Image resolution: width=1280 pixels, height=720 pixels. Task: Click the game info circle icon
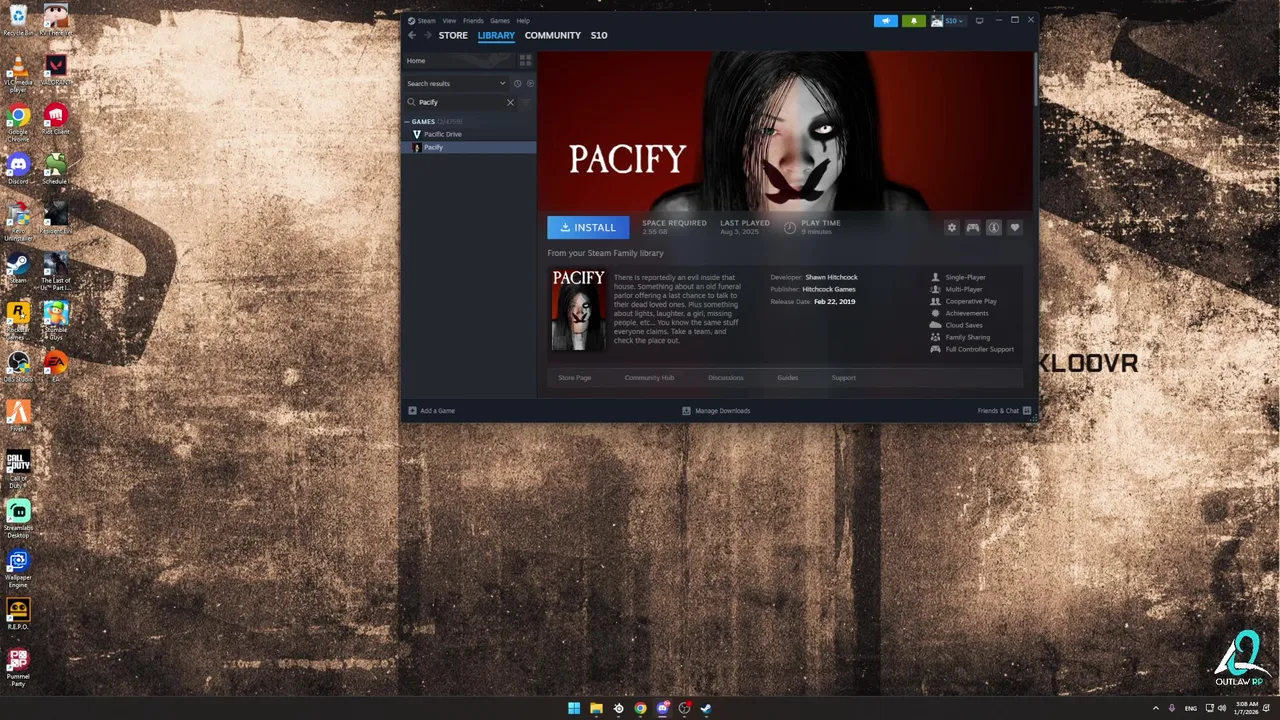pyautogui.click(x=993, y=228)
